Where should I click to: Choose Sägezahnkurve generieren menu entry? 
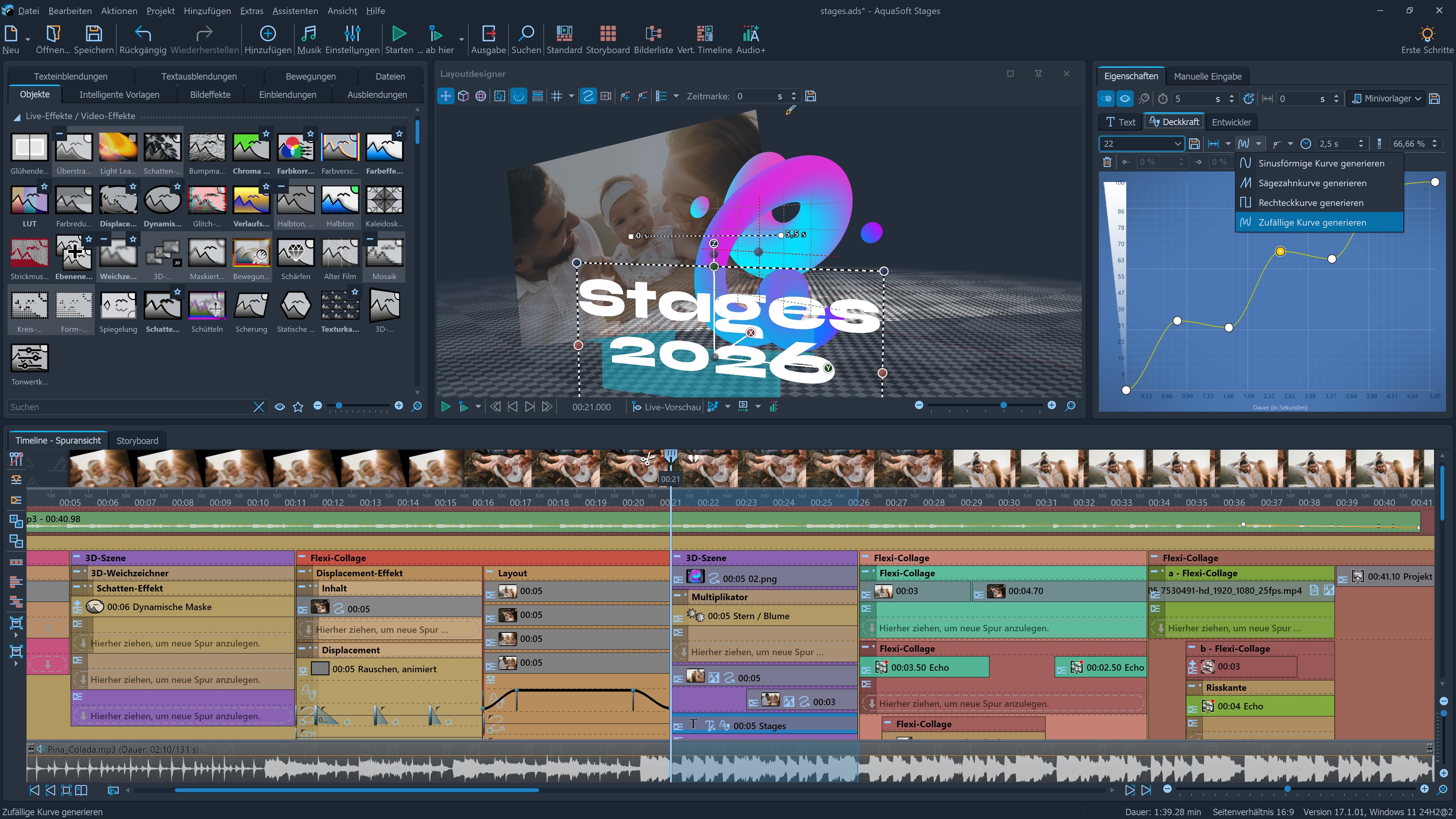[1312, 183]
